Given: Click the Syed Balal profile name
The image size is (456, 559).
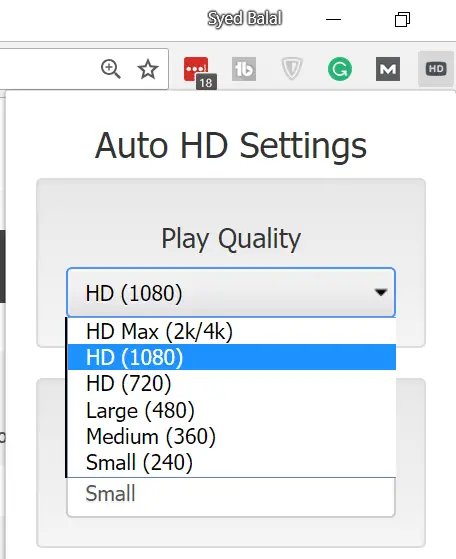Looking at the screenshot, I should point(245,19).
